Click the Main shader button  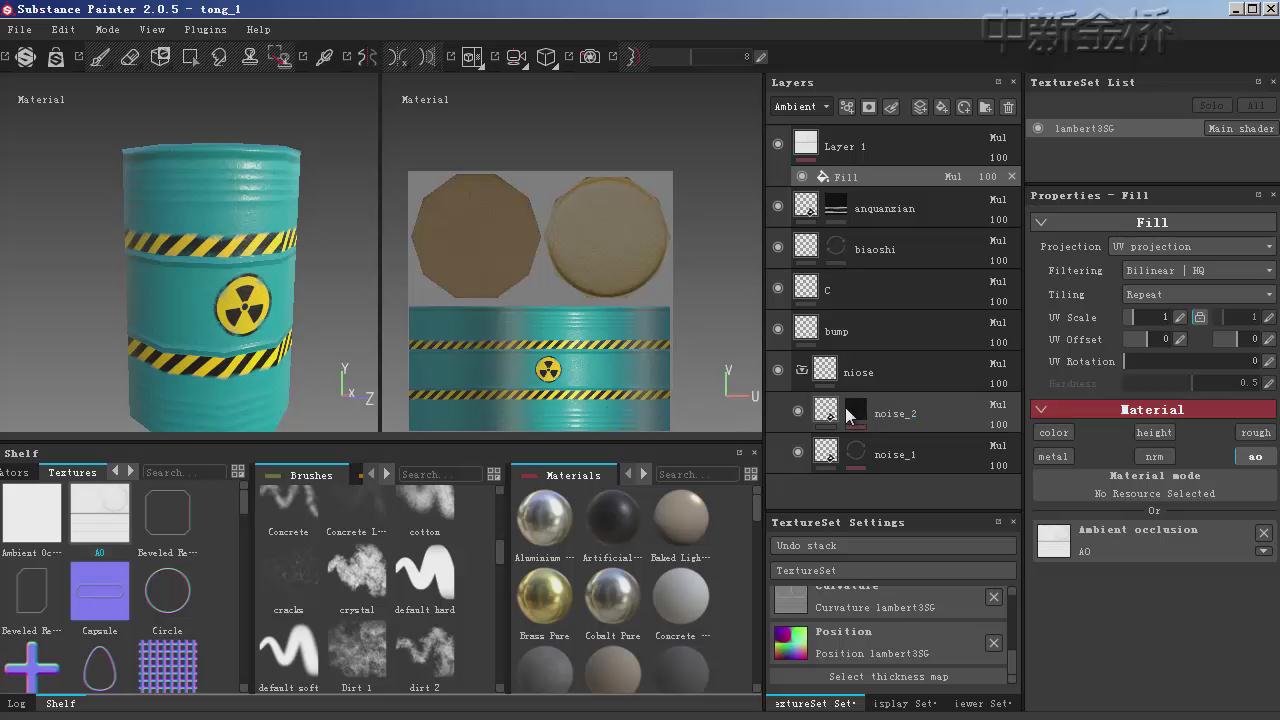click(x=1241, y=129)
